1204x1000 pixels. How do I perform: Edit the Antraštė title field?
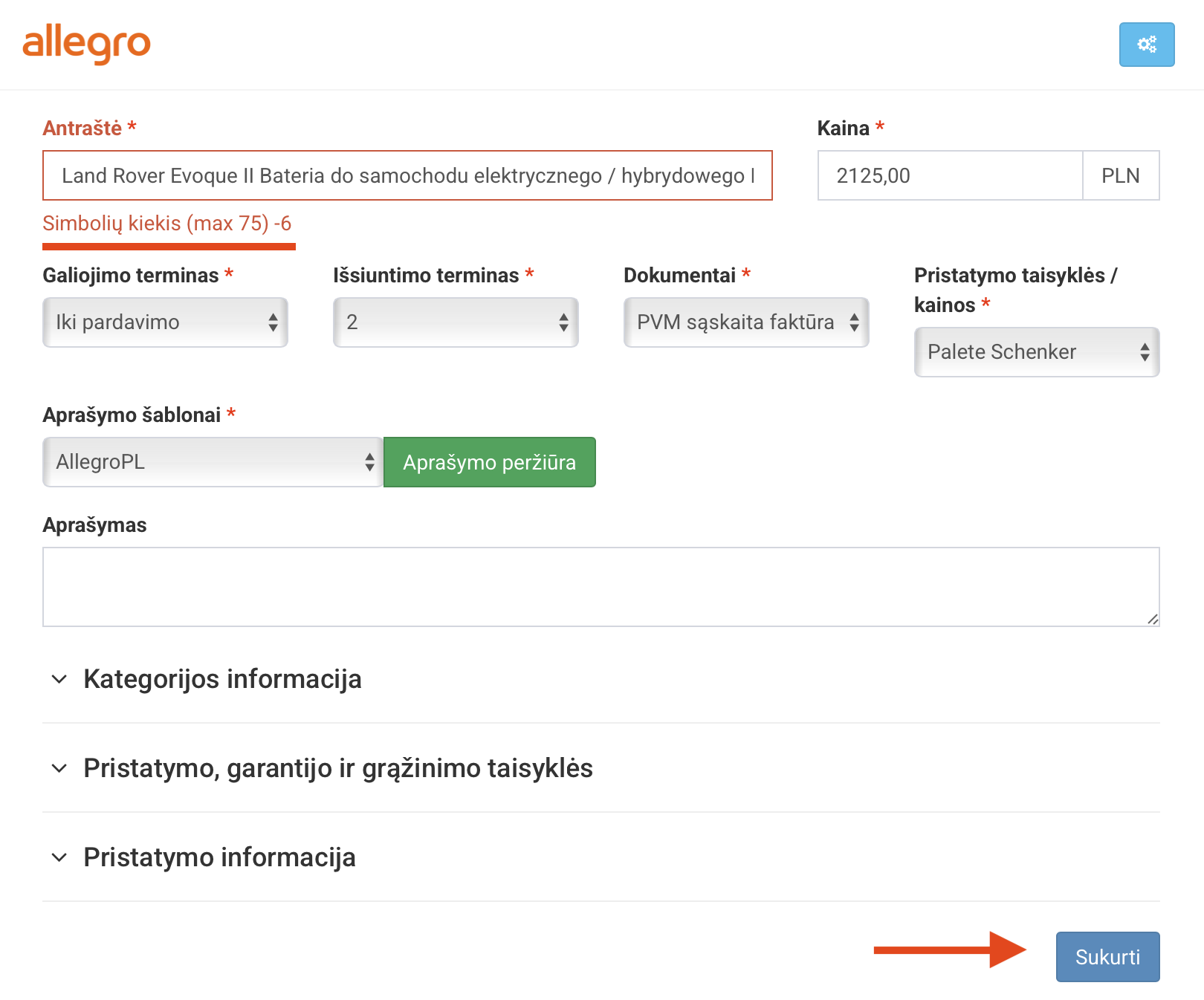(407, 175)
